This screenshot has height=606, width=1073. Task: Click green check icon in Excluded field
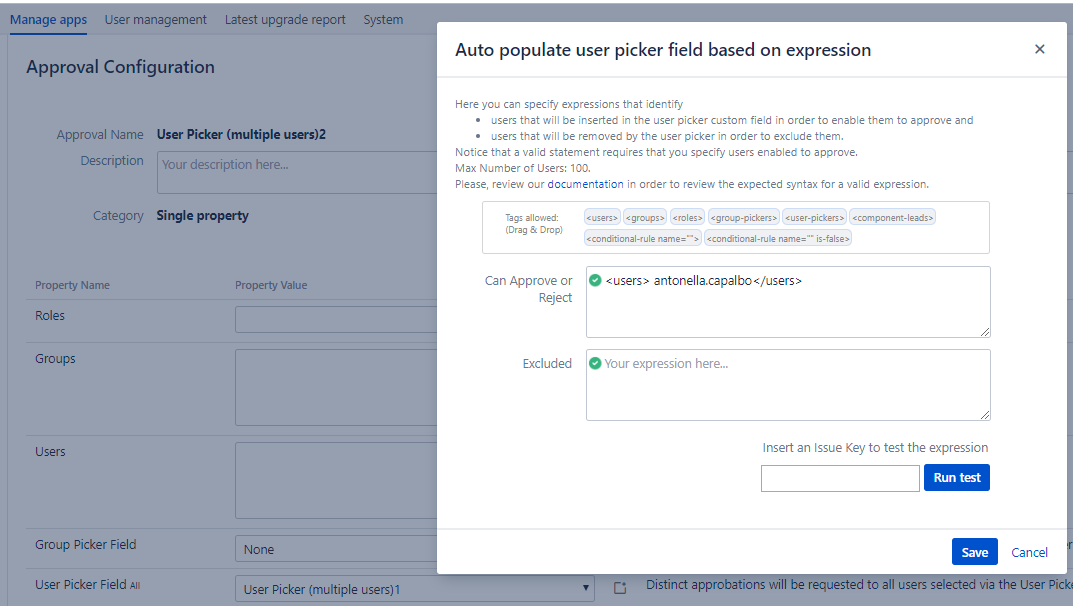(595, 364)
